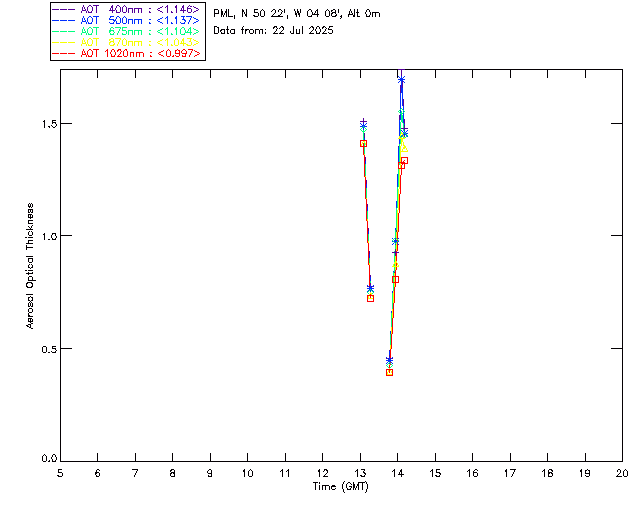Screen dimensions: 640x512
Task: Click the legend entry 'AOT 500nm : <1.137>'
Action: (x=127, y=20)
